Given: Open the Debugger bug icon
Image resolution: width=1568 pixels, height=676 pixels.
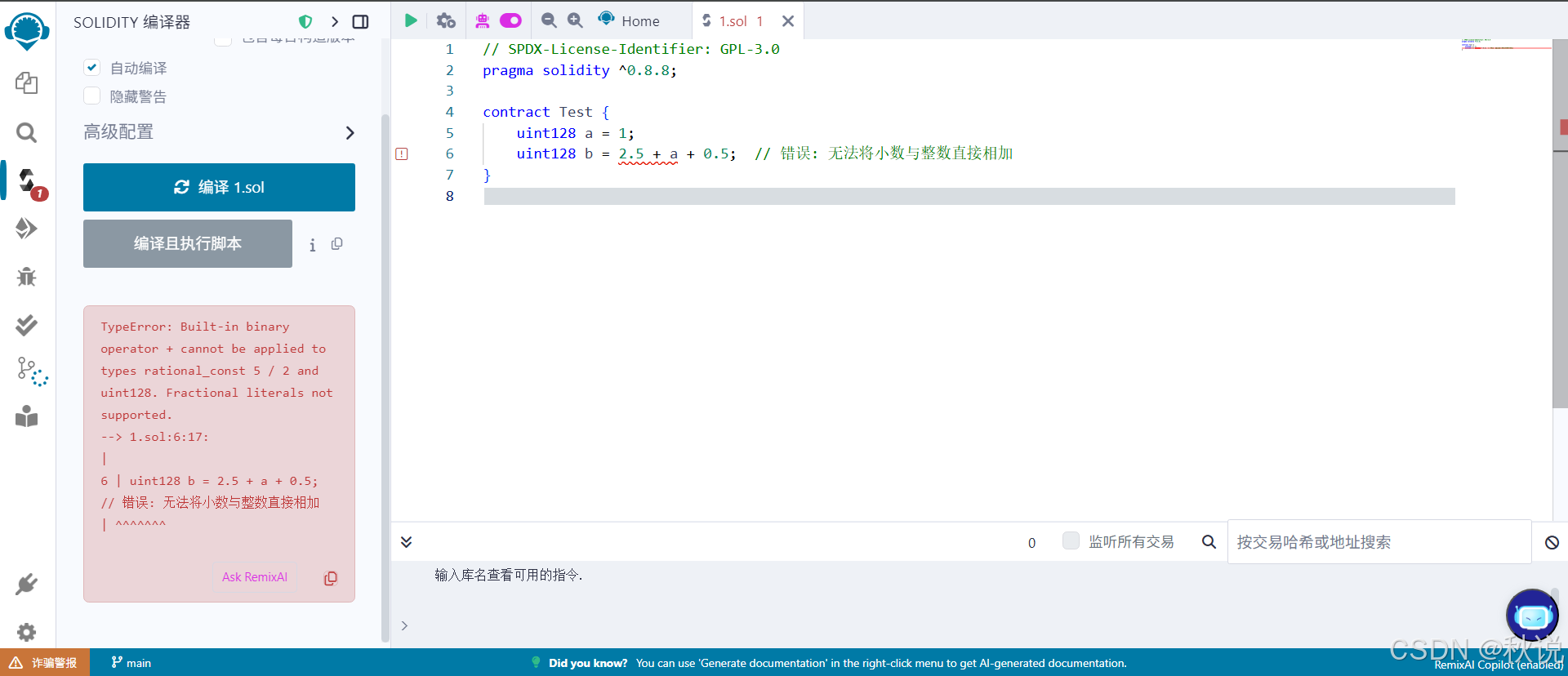Looking at the screenshot, I should click(x=27, y=277).
